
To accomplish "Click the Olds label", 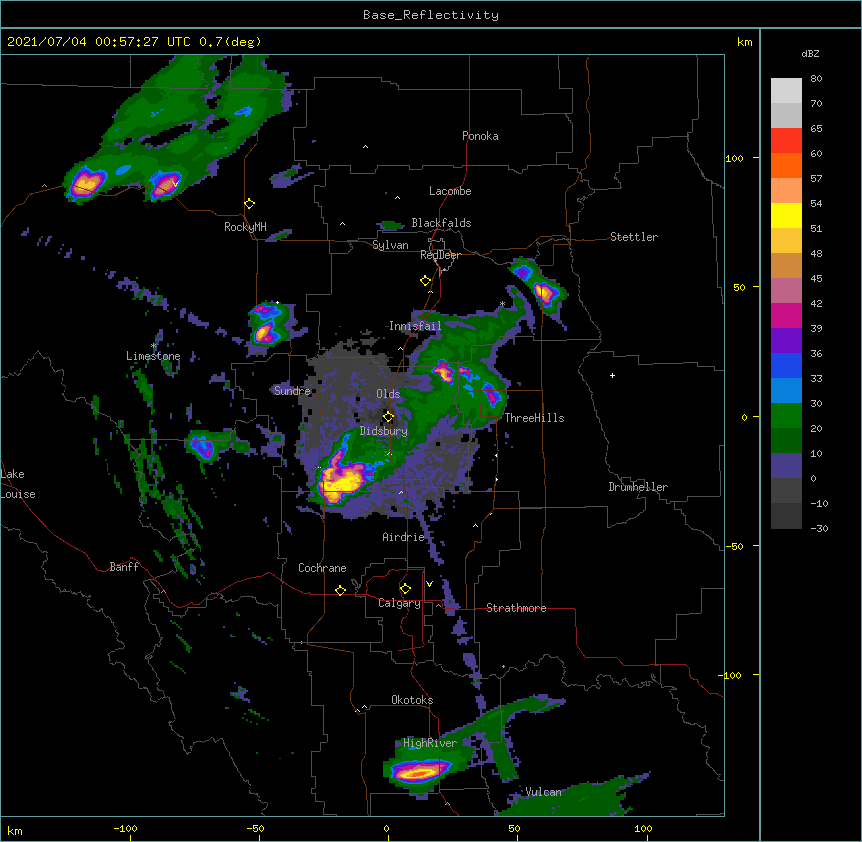I will click(x=388, y=394).
